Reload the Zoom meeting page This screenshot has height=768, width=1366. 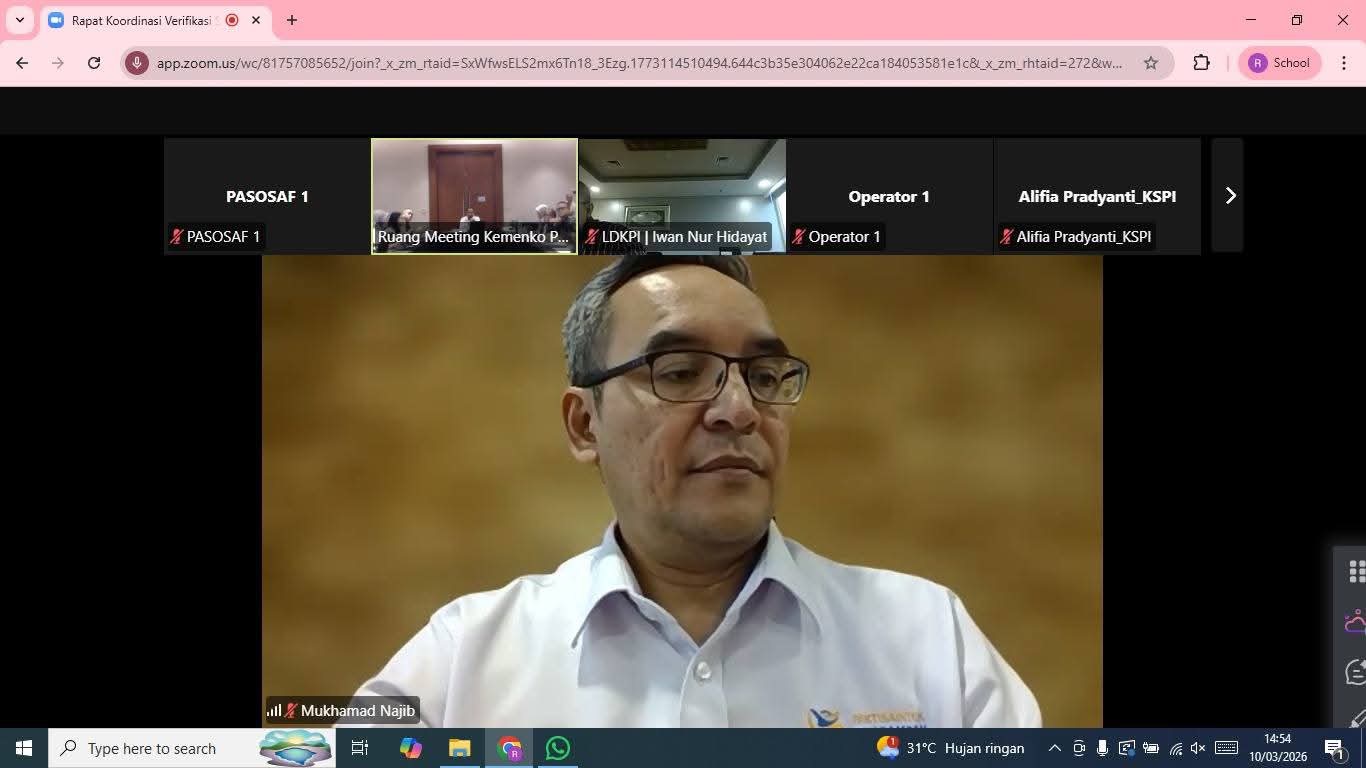pyautogui.click(x=94, y=63)
